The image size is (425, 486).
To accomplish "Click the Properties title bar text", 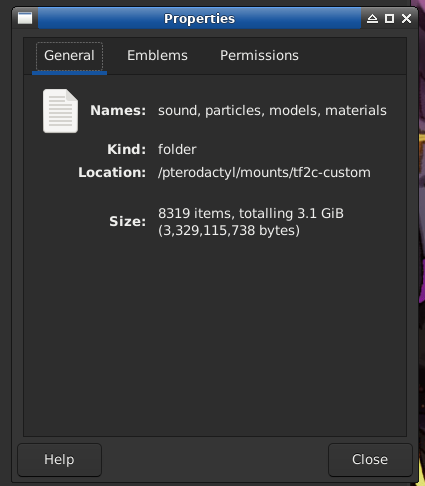I will point(199,19).
